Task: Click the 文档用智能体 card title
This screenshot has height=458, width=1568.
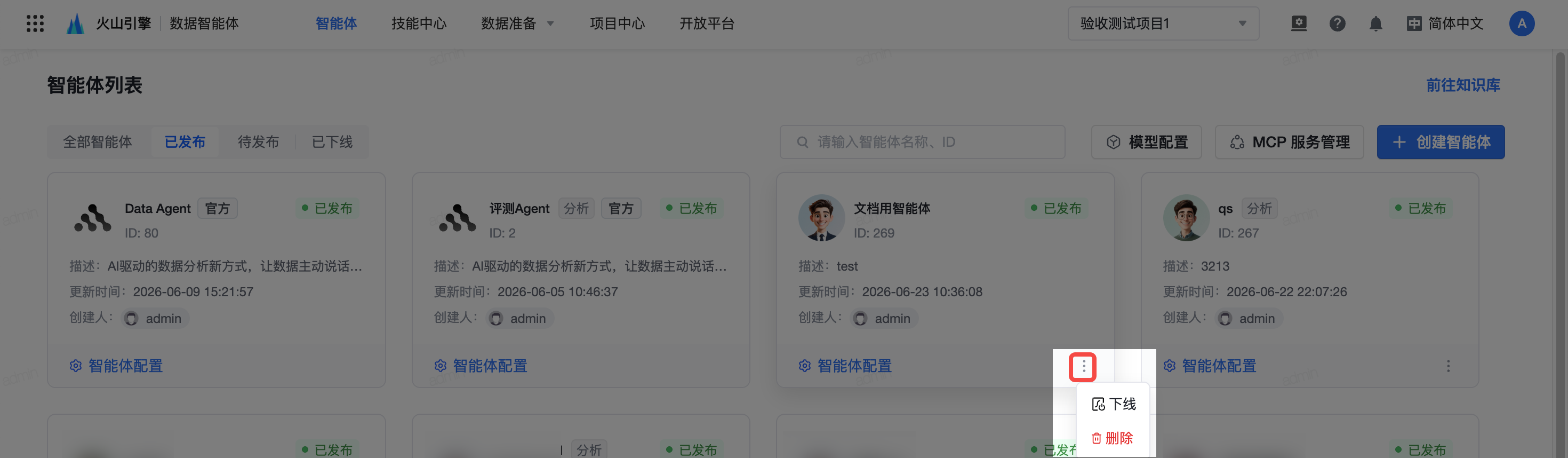Action: click(891, 209)
